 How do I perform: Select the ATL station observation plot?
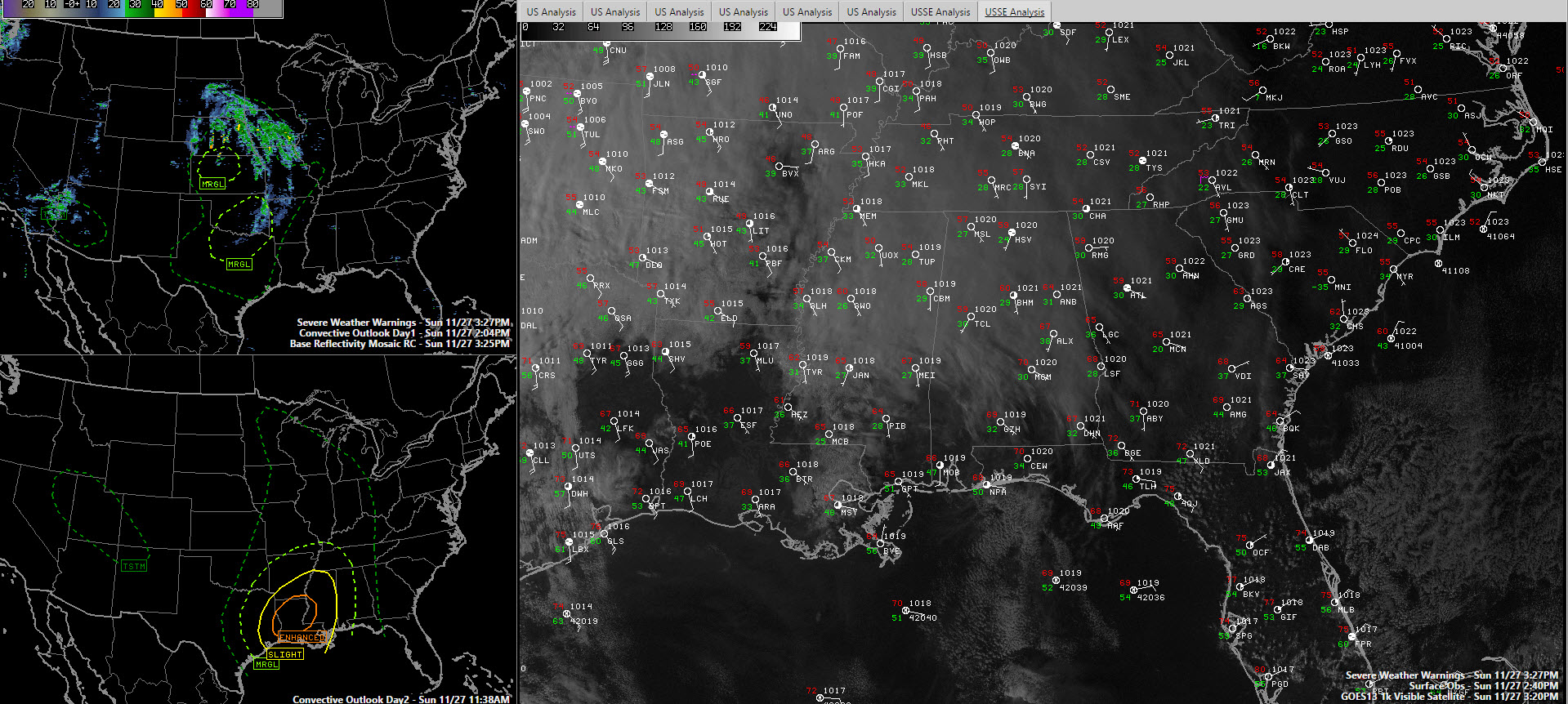[x=1128, y=288]
